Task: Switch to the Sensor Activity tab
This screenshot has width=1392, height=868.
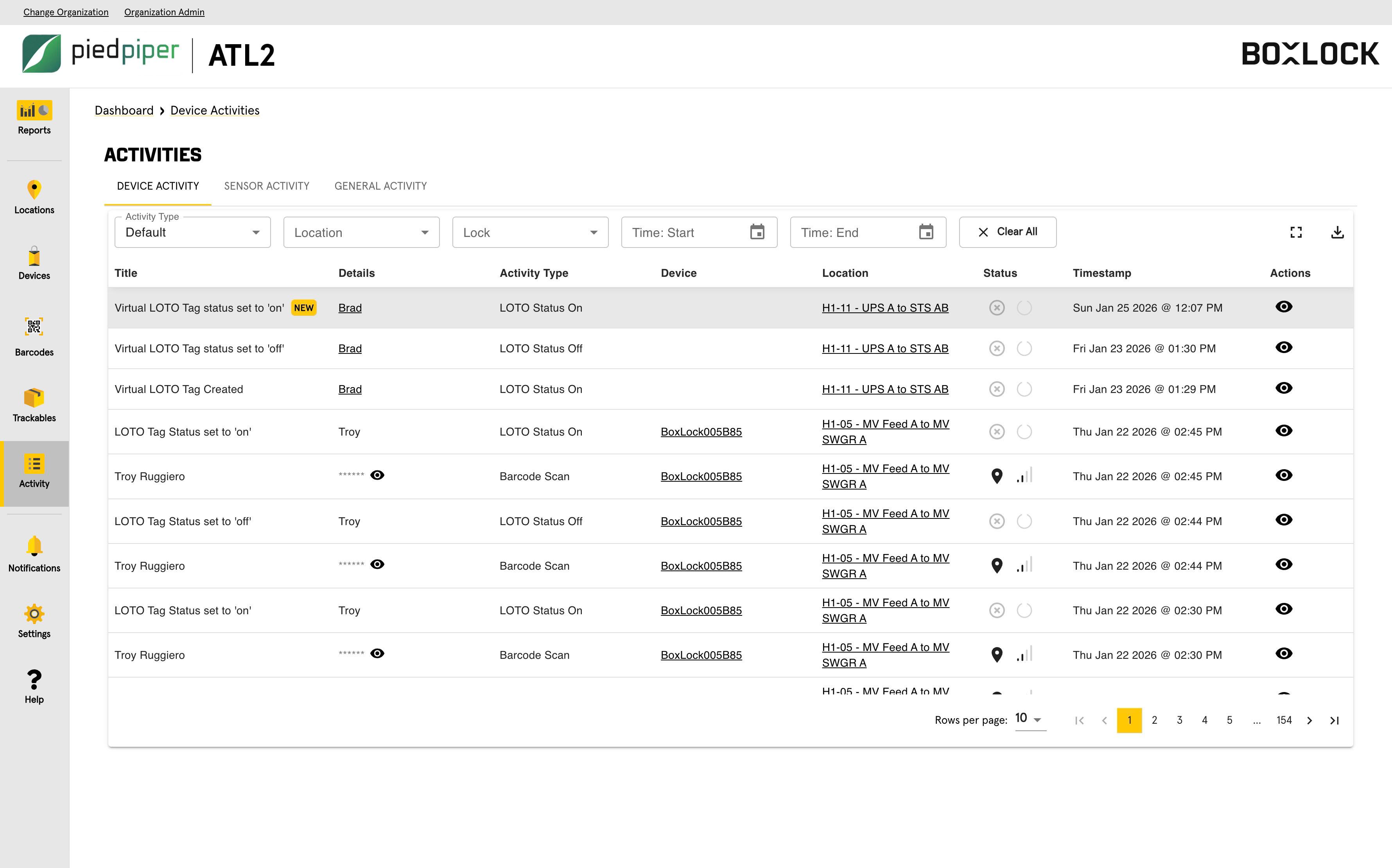Action: click(x=266, y=185)
